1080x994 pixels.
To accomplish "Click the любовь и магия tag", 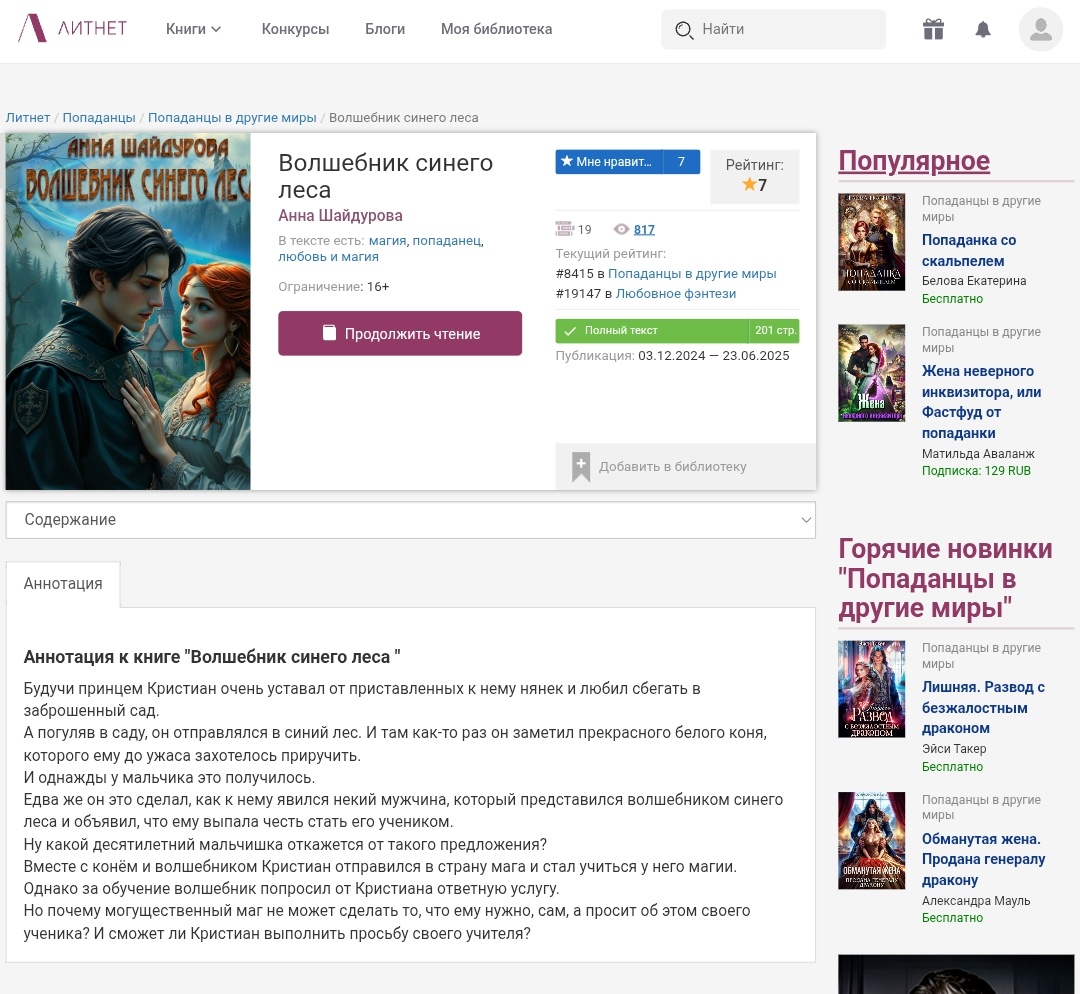I will [329, 256].
